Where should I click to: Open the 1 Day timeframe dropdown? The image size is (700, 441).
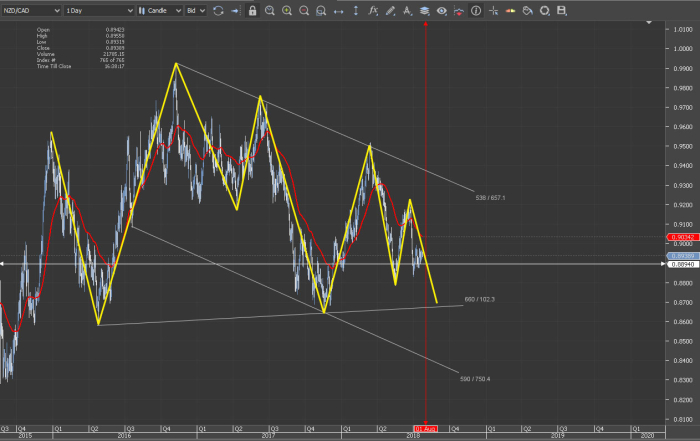tap(99, 10)
